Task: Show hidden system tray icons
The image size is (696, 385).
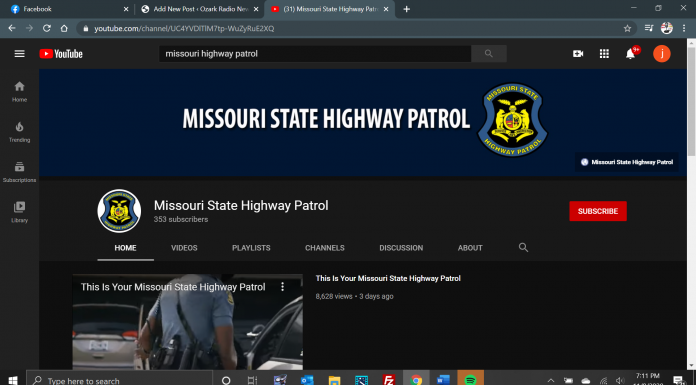Action: tap(551, 381)
